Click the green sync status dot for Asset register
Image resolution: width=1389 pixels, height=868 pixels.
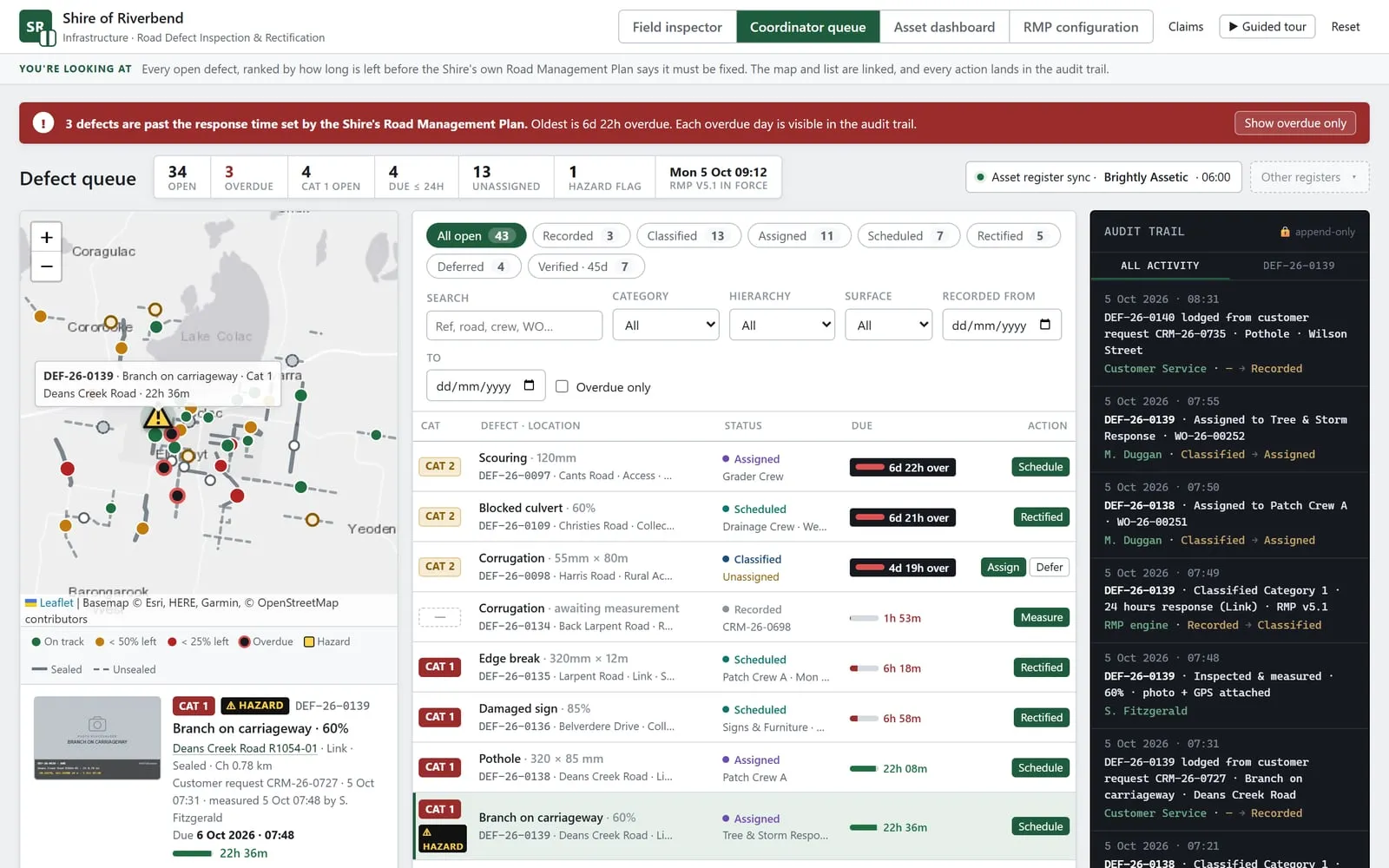coord(980,177)
